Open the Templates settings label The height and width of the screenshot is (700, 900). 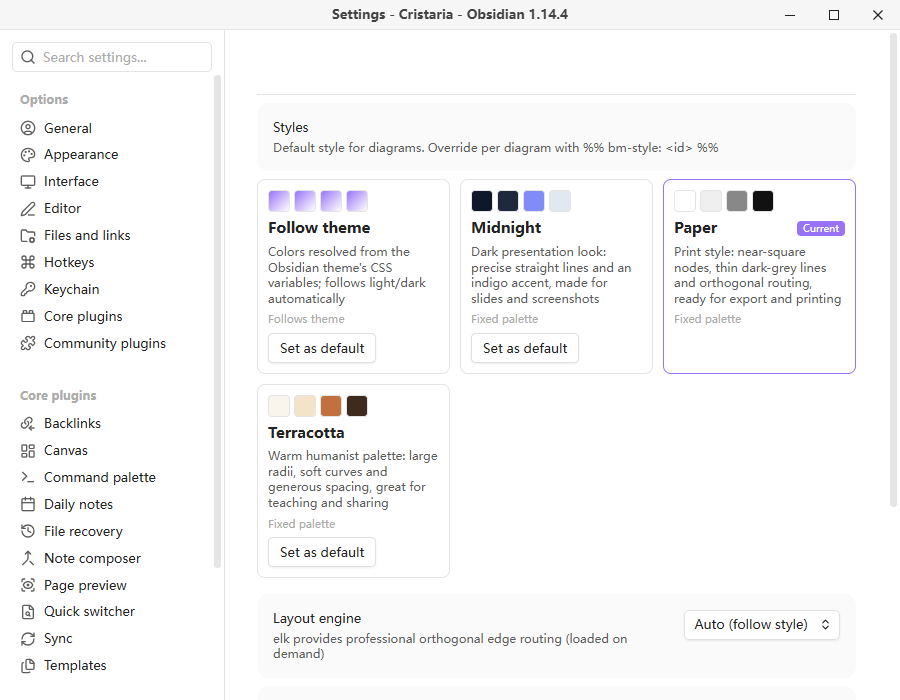75,666
